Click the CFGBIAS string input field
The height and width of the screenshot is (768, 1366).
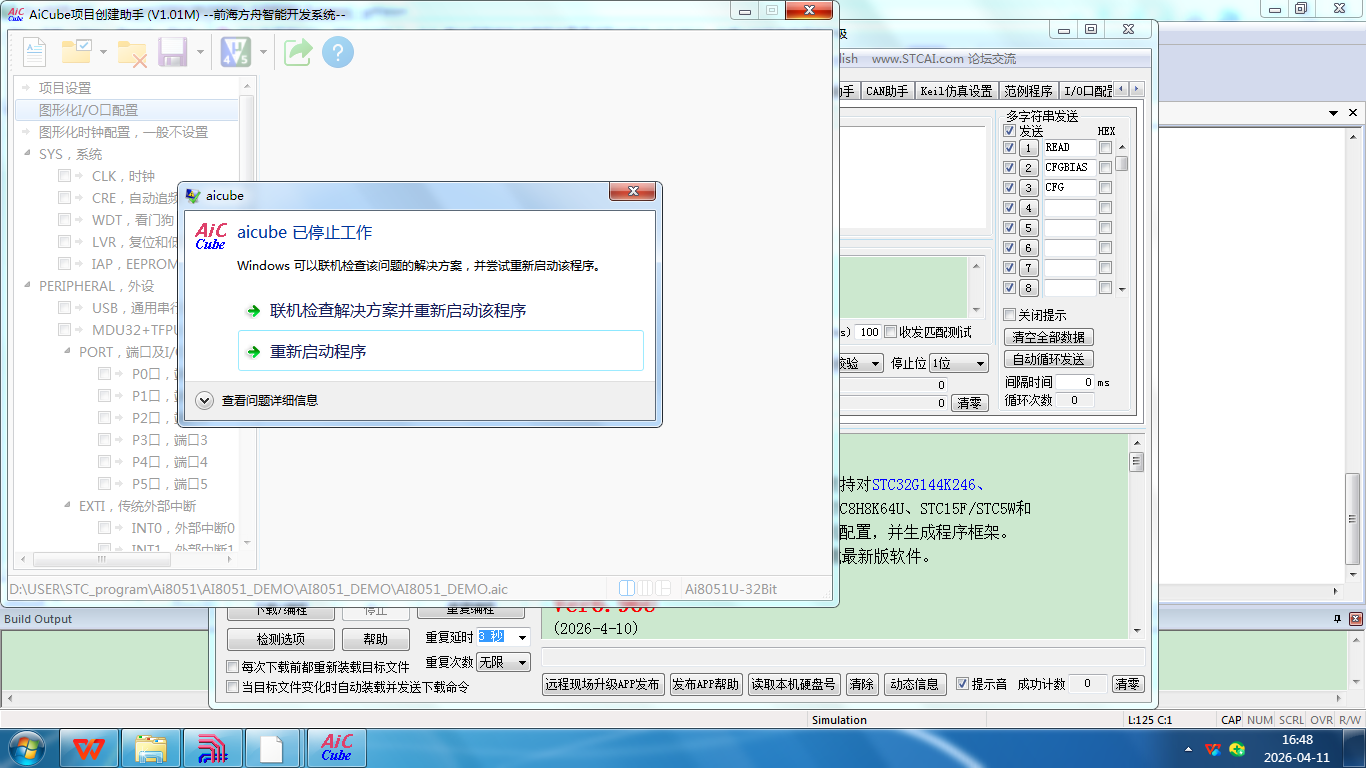click(x=1070, y=168)
